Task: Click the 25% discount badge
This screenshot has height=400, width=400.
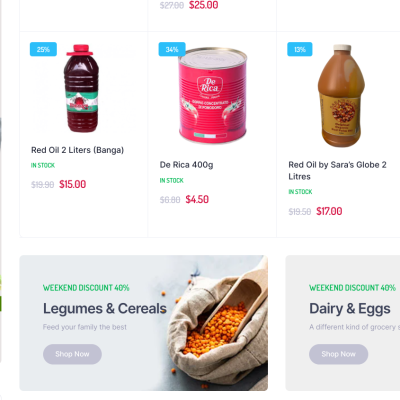Action: coord(43,49)
